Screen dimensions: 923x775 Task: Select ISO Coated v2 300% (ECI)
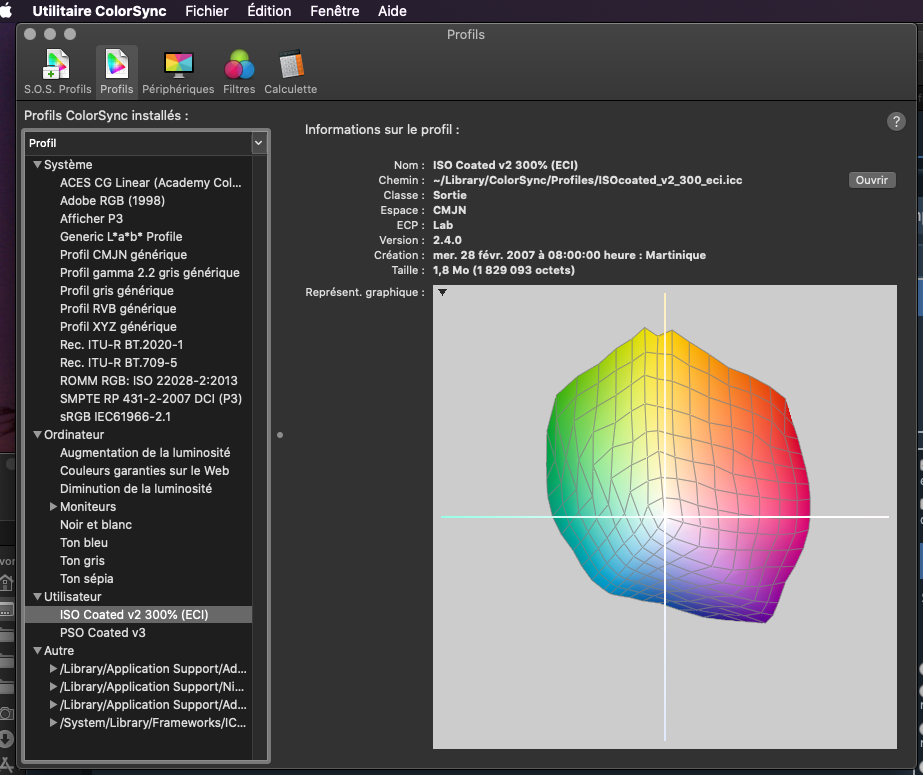(x=139, y=615)
